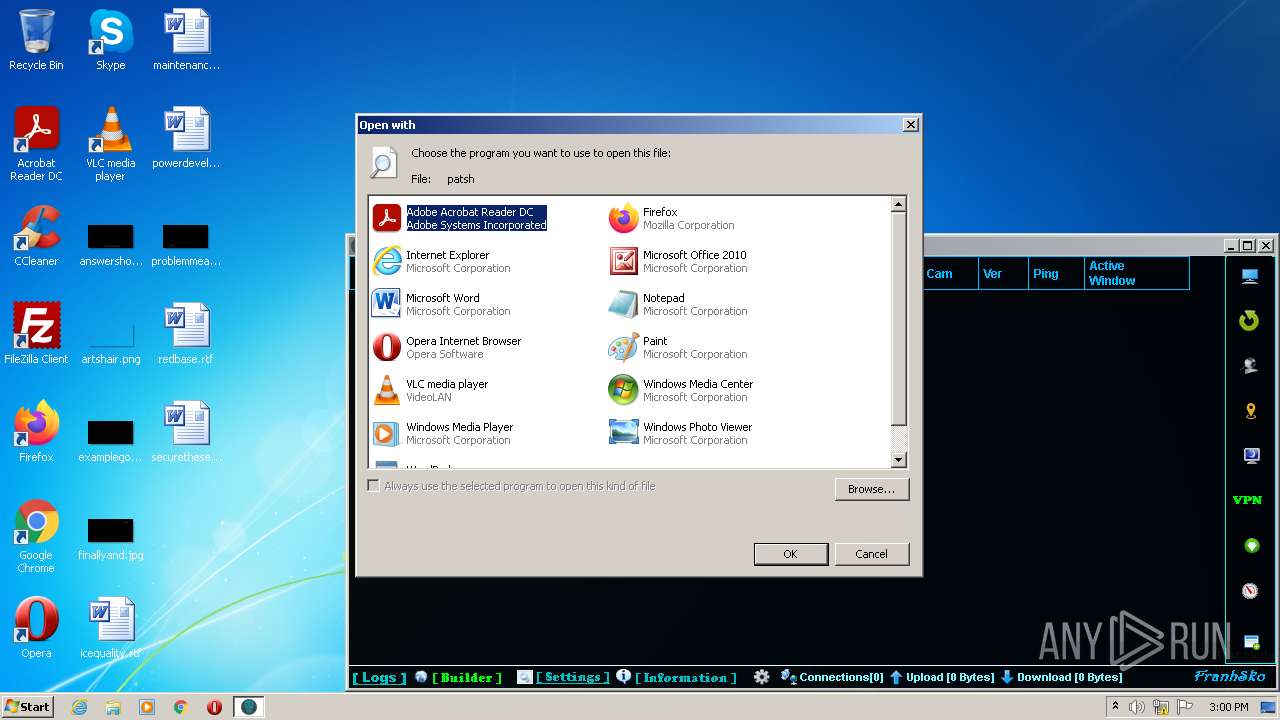Choose Windows Photo Viewer in list
This screenshot has width=1280, height=720.
(x=681, y=433)
